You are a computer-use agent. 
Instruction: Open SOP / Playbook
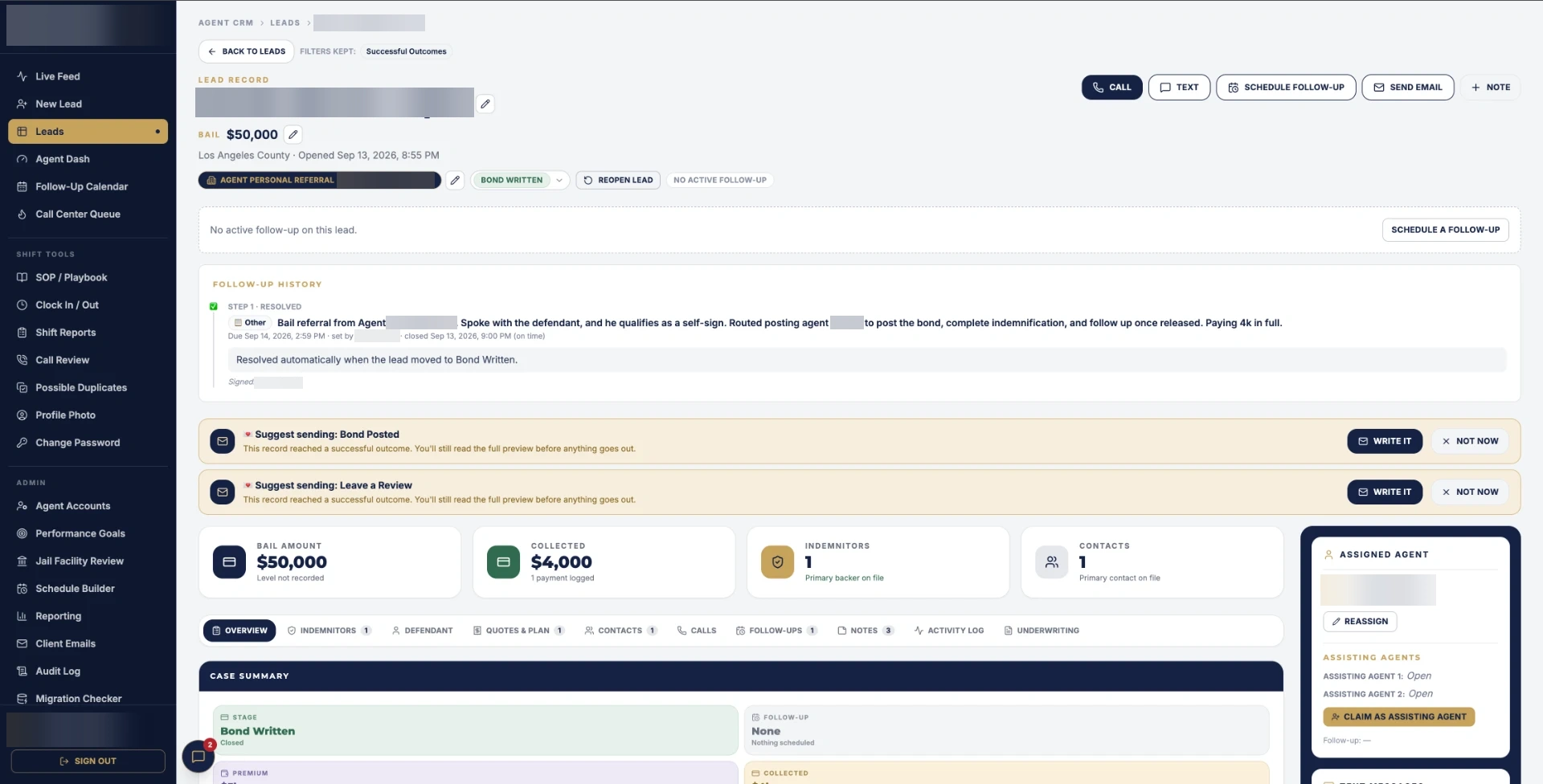click(x=88, y=277)
